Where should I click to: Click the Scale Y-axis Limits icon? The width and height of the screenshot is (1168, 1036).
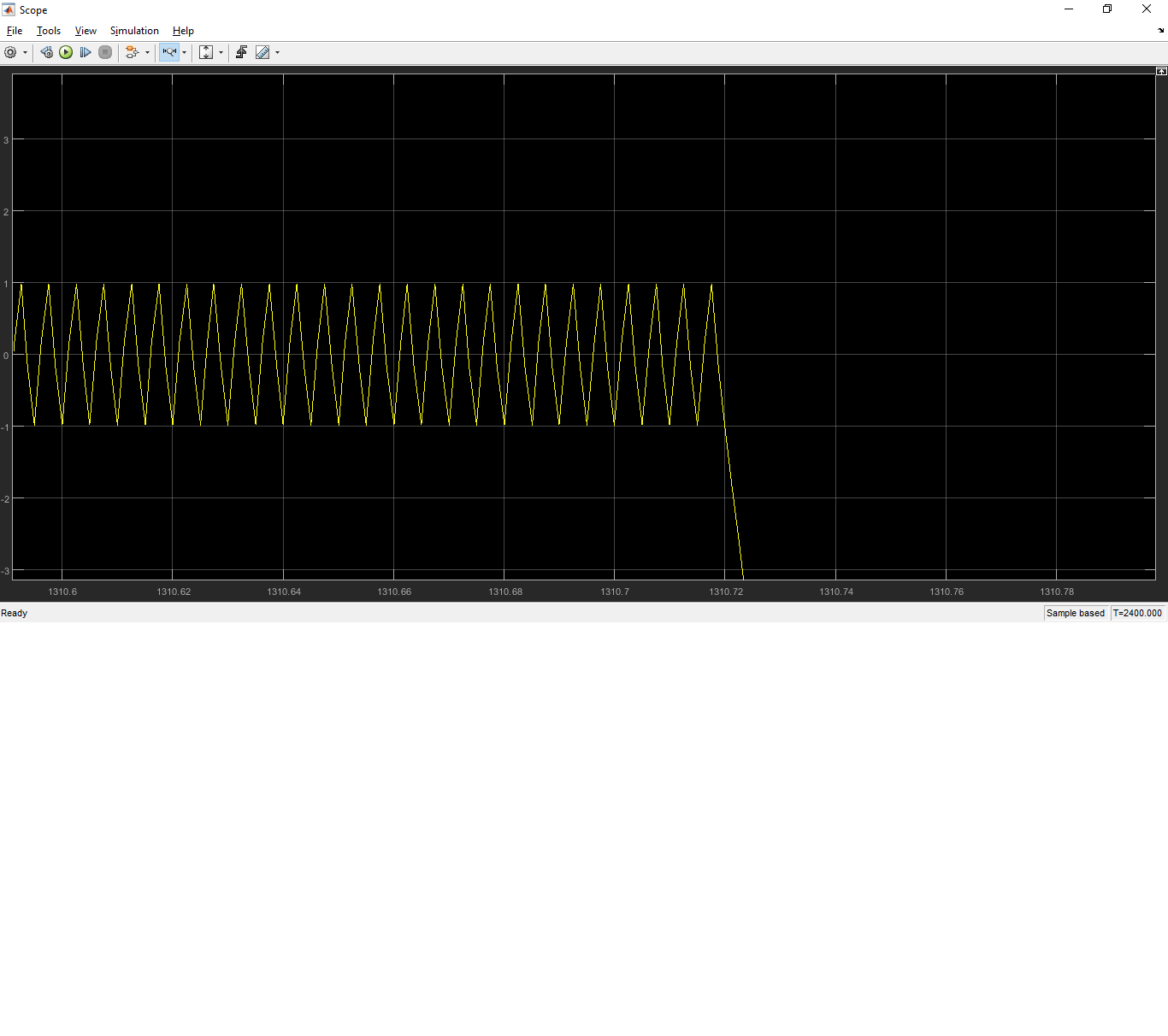pos(206,53)
